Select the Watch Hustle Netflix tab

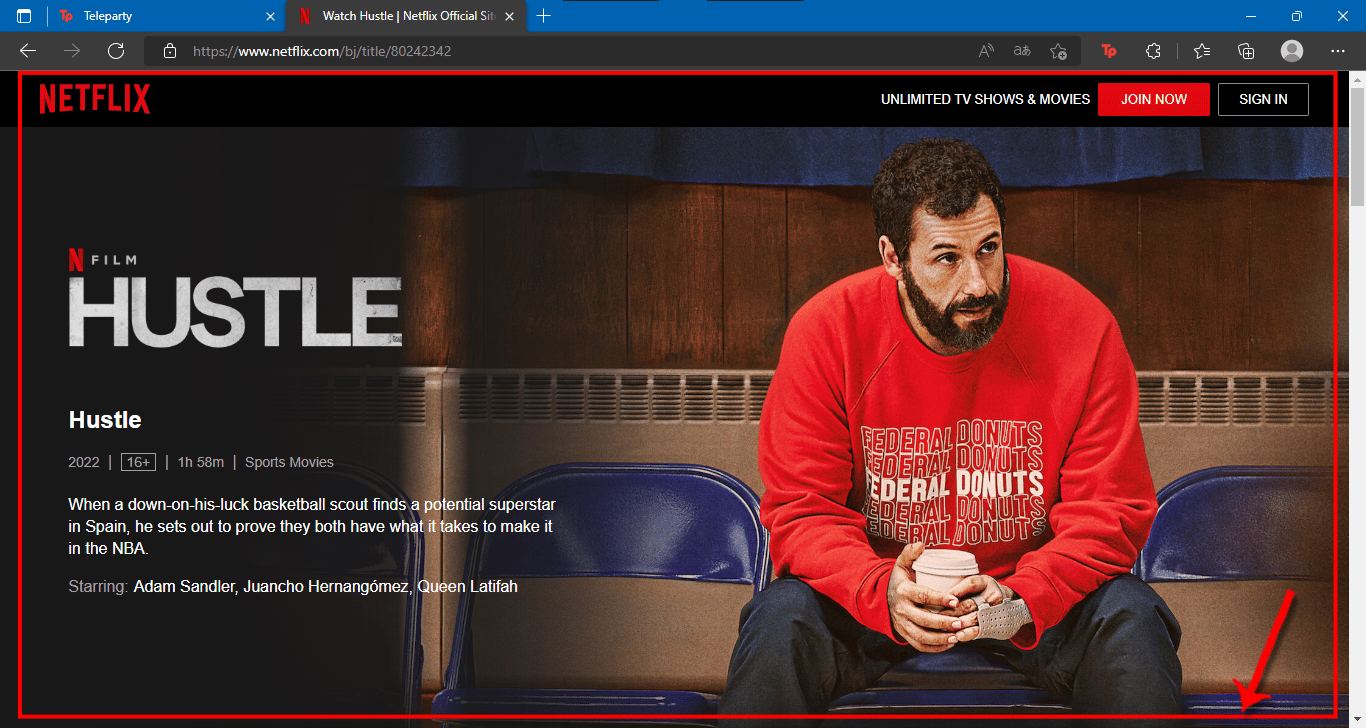tap(406, 16)
